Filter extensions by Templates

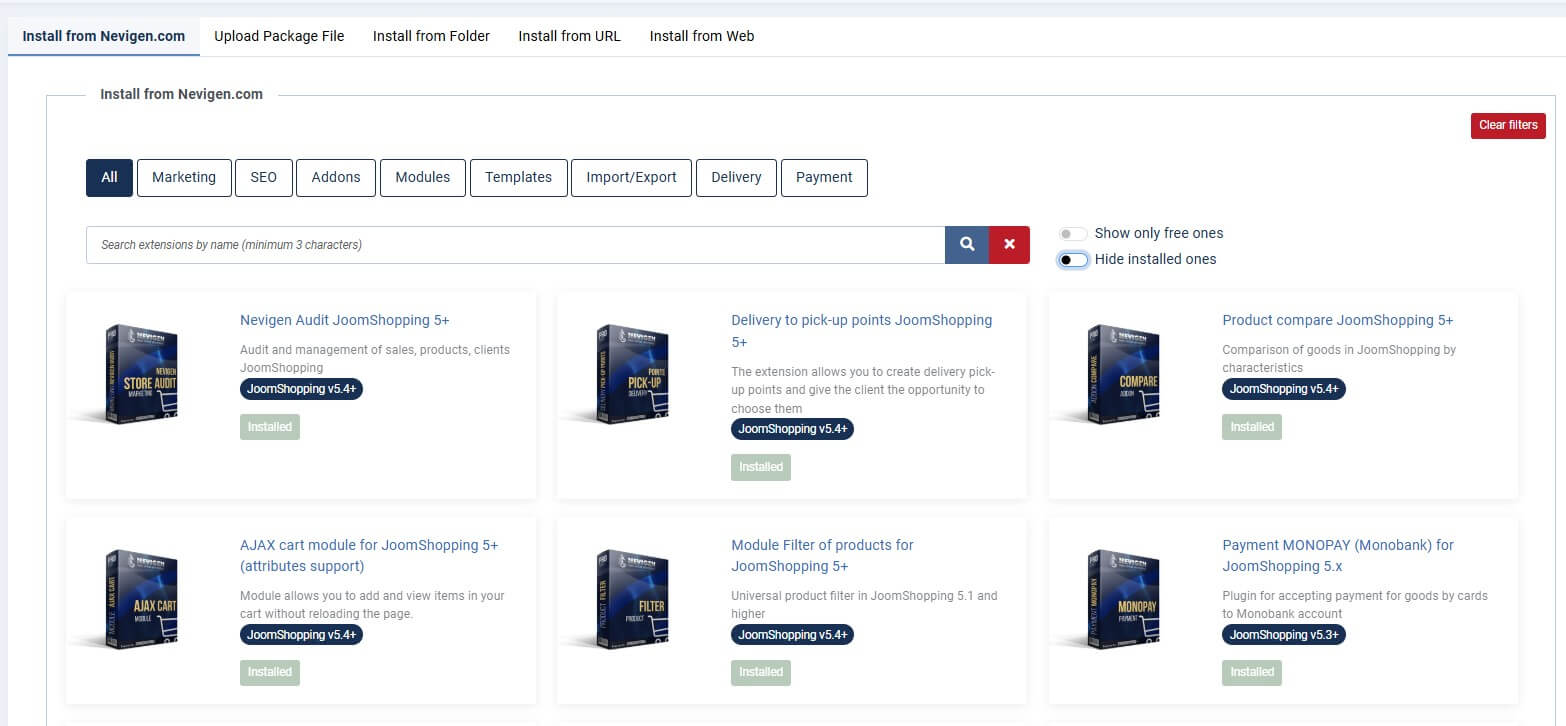click(x=518, y=177)
